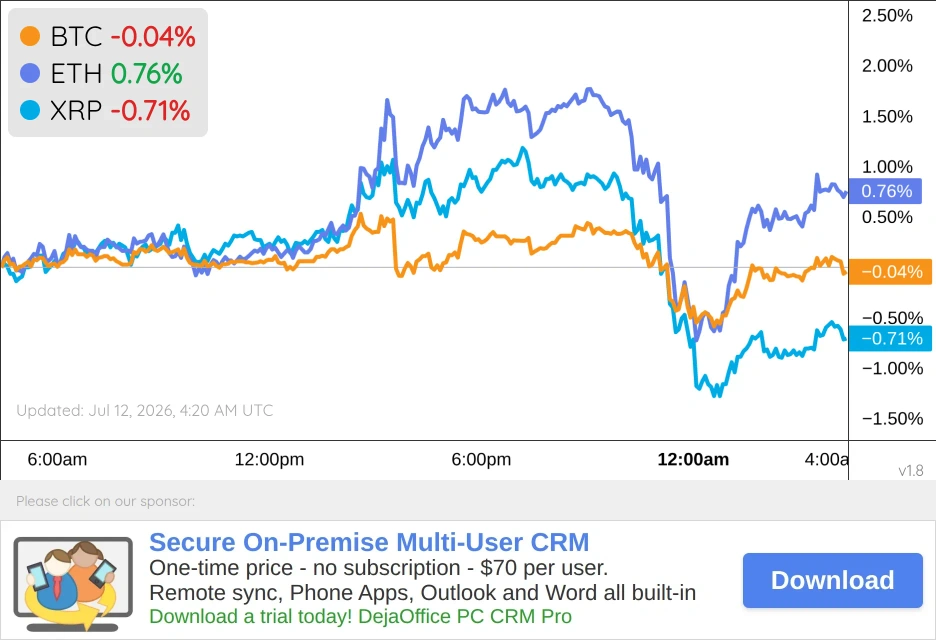Click the 0.76% ETH value tag
The width and height of the screenshot is (936, 640).
coord(886,191)
